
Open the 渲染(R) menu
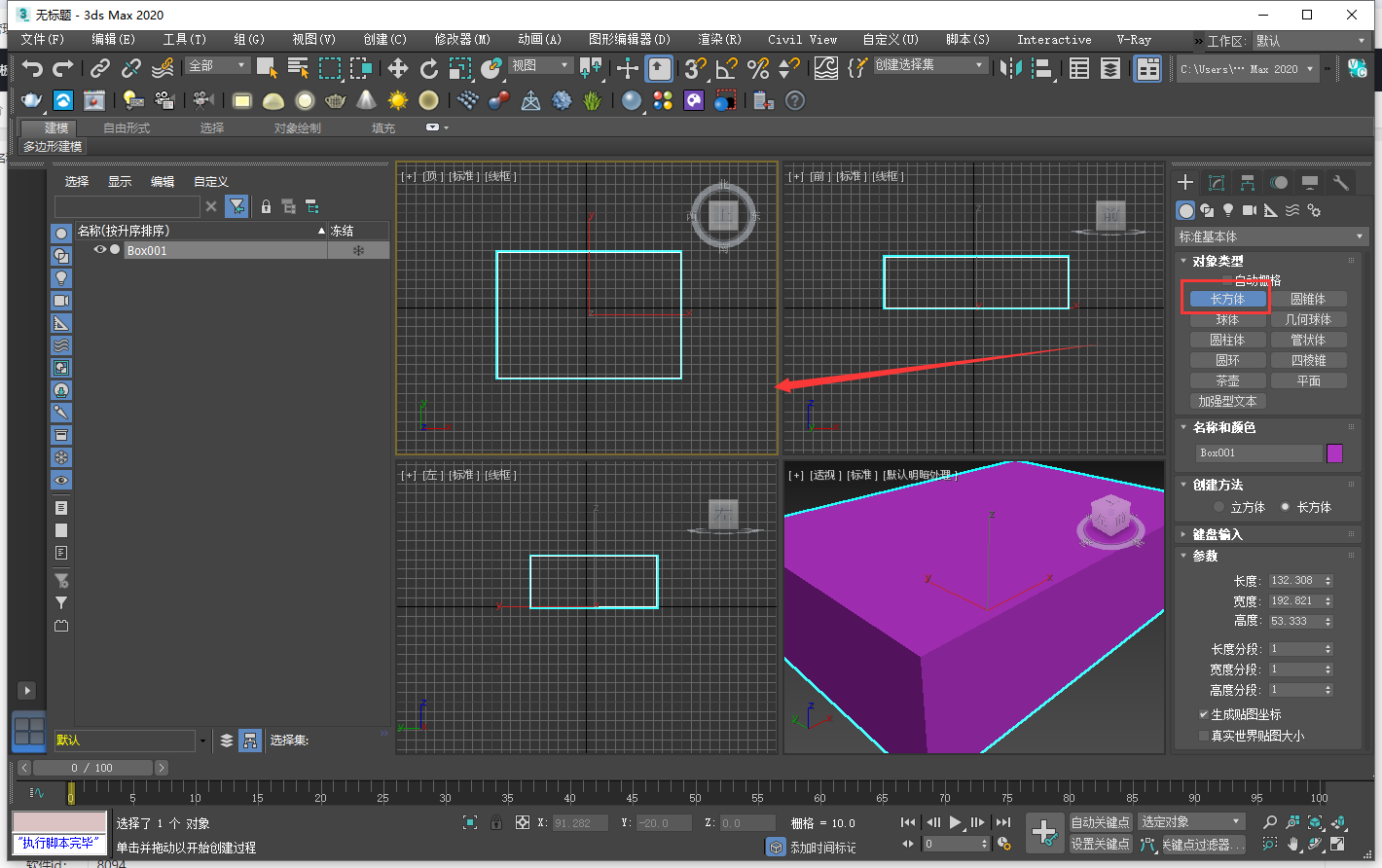[719, 40]
